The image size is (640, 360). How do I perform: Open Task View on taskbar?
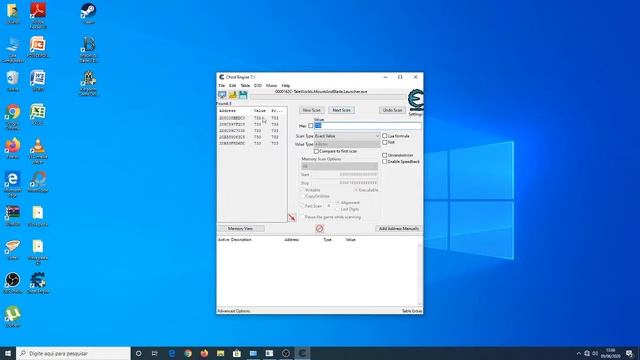pyautogui.click(x=155, y=353)
